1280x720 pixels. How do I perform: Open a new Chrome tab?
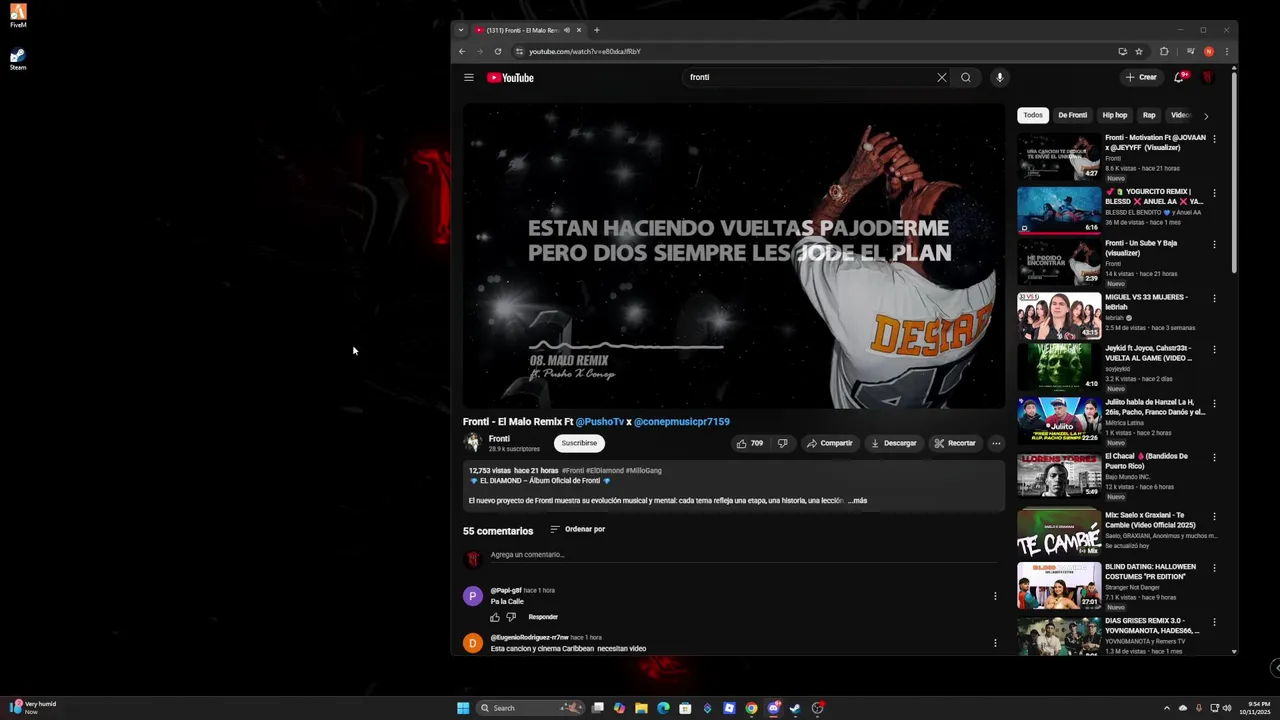[x=597, y=30]
